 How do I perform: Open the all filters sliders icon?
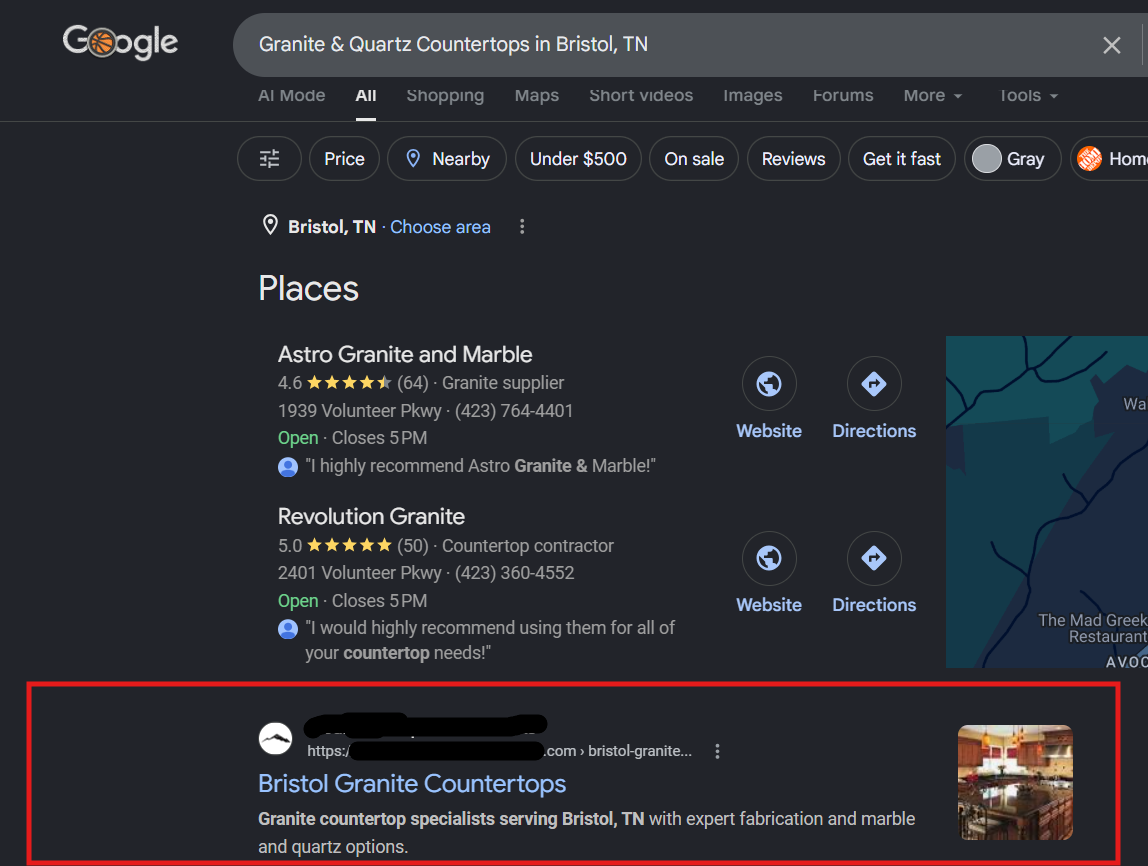coord(269,159)
